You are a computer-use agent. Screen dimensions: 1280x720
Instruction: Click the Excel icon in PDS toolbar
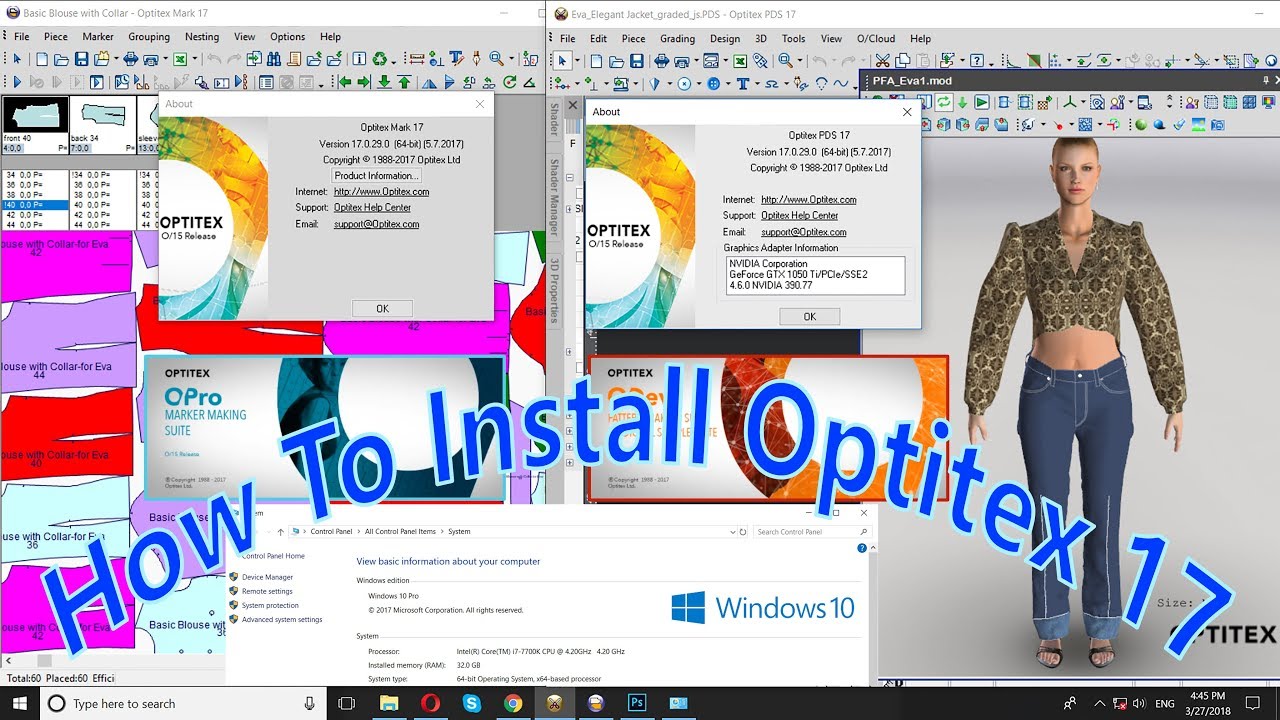coord(740,60)
